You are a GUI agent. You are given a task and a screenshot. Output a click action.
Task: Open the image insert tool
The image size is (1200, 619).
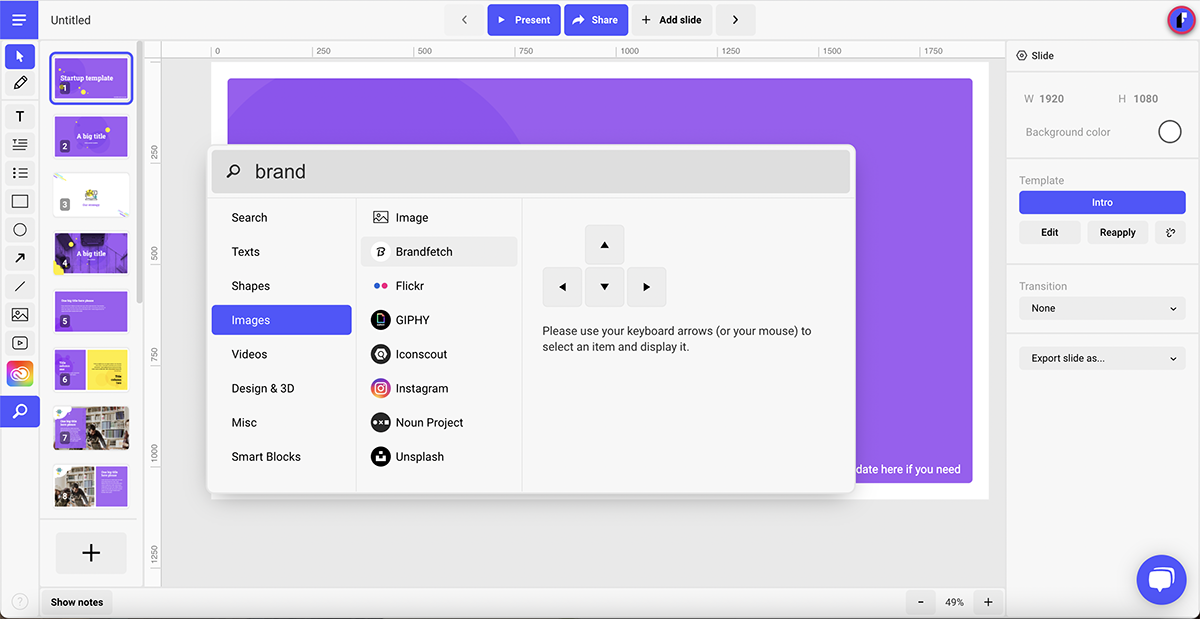(x=19, y=315)
